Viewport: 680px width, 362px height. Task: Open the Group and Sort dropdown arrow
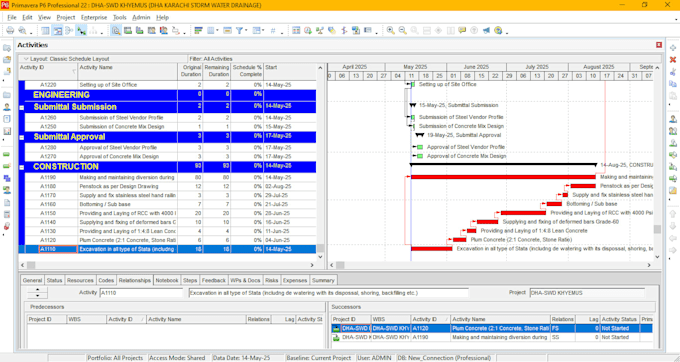point(263,30)
